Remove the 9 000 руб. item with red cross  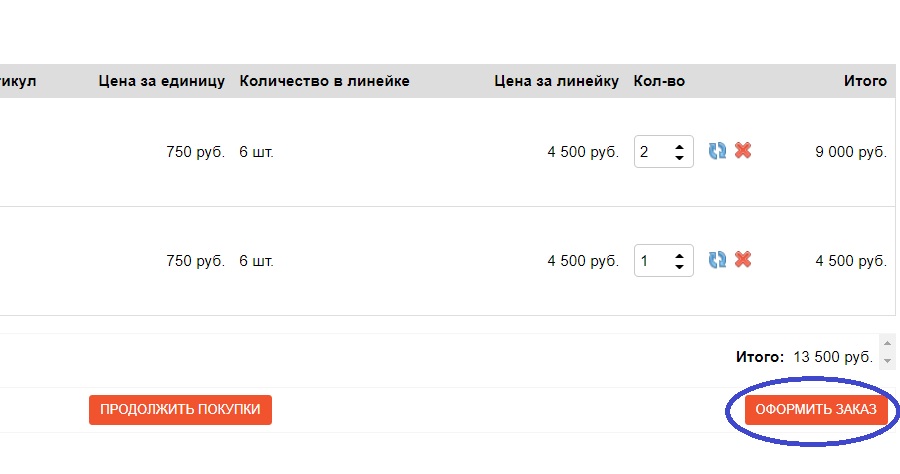743,150
